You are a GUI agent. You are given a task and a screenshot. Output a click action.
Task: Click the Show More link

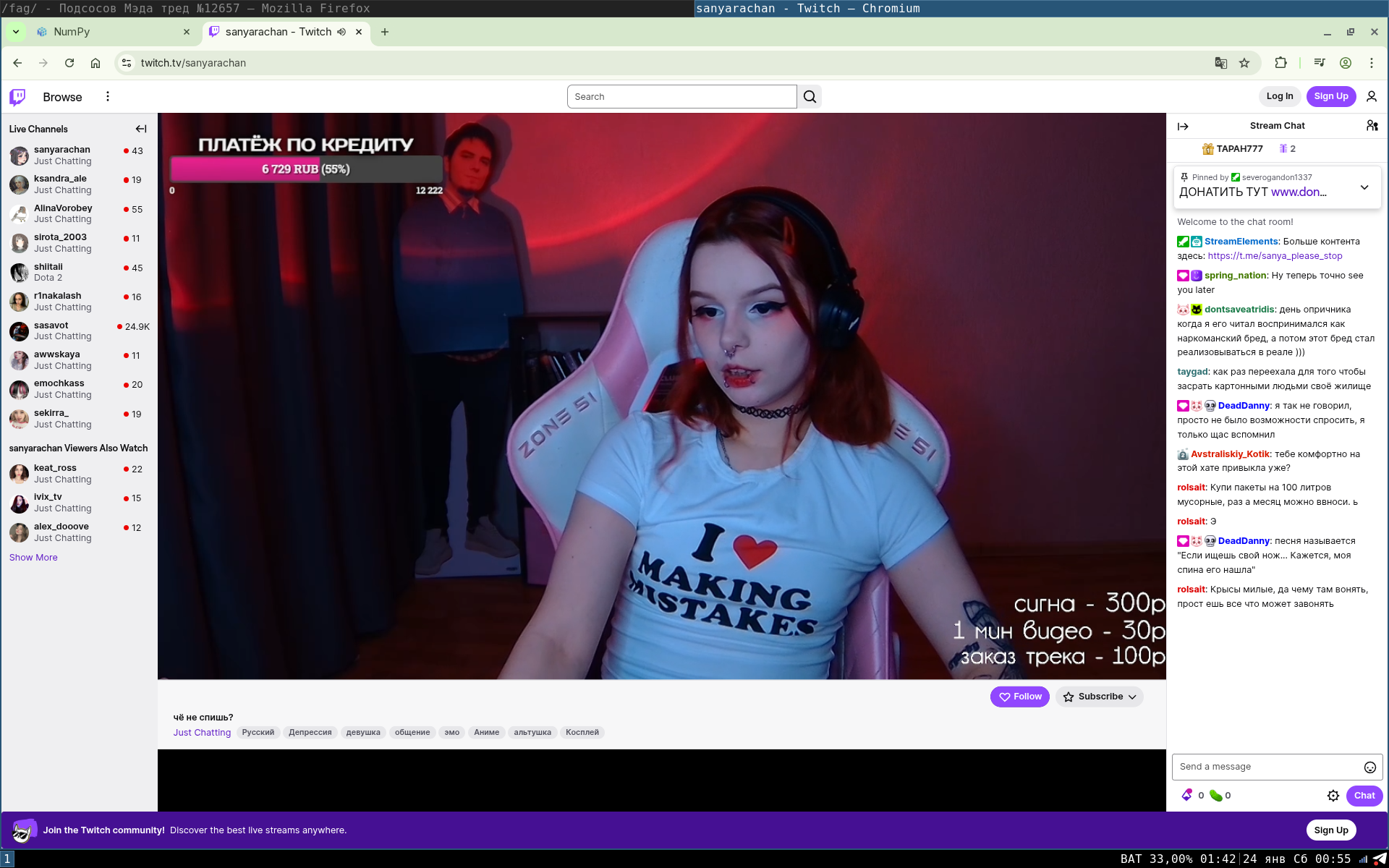click(x=33, y=558)
